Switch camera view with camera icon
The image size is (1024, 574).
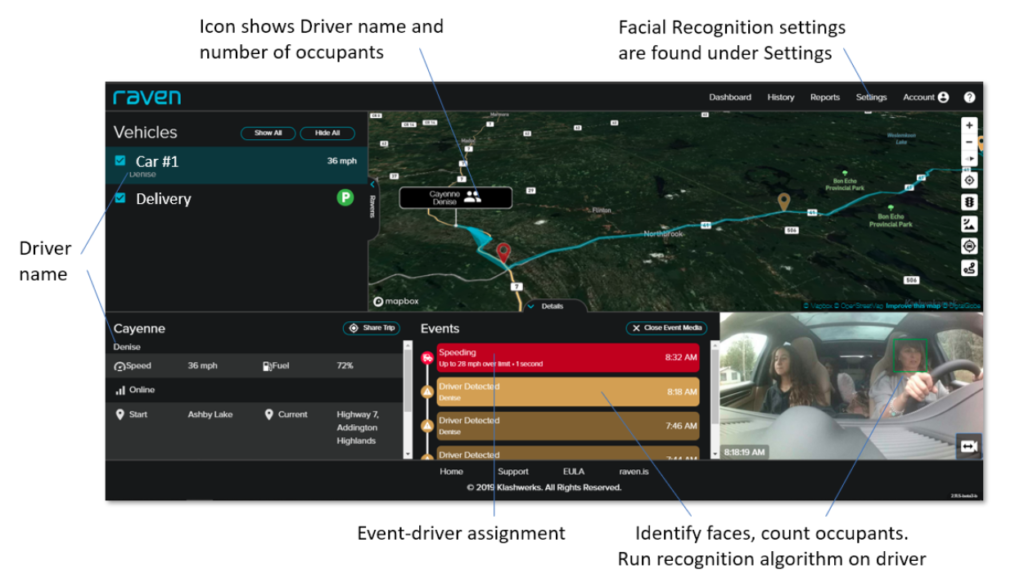(x=969, y=447)
